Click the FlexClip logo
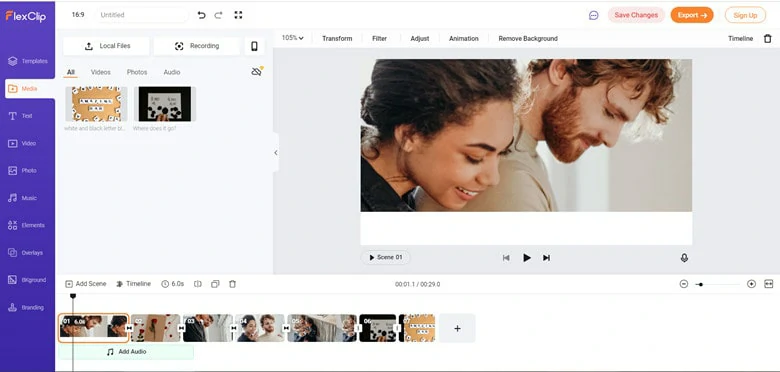This screenshot has height=372, width=780. [x=26, y=16]
